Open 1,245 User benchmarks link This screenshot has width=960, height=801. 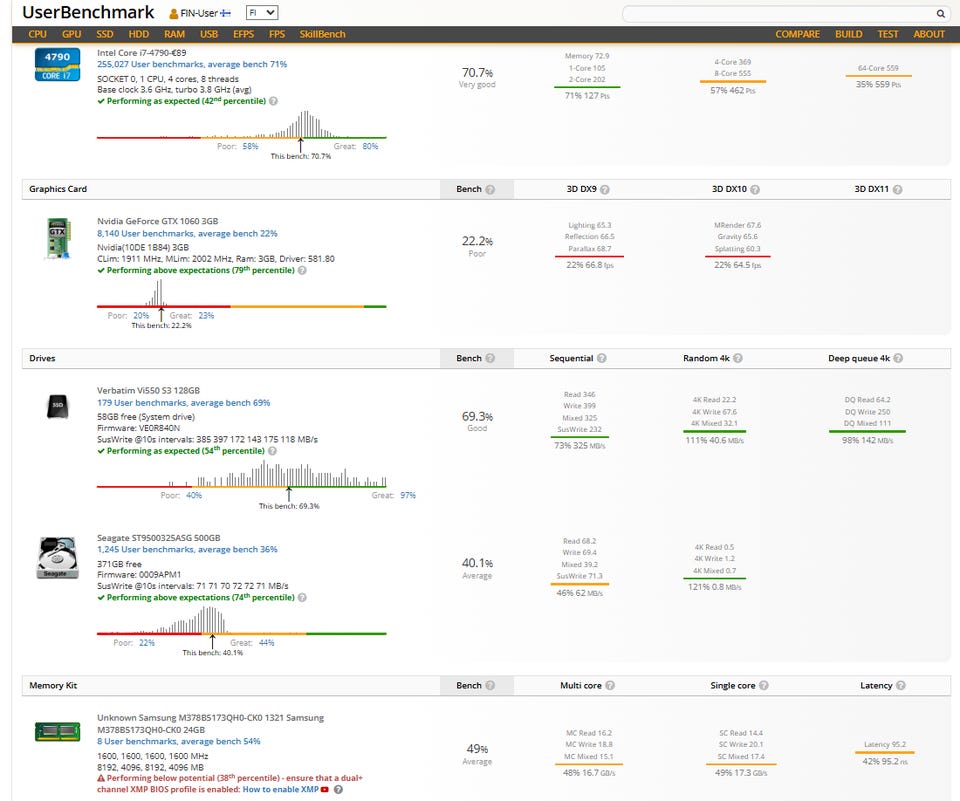(x=187, y=549)
